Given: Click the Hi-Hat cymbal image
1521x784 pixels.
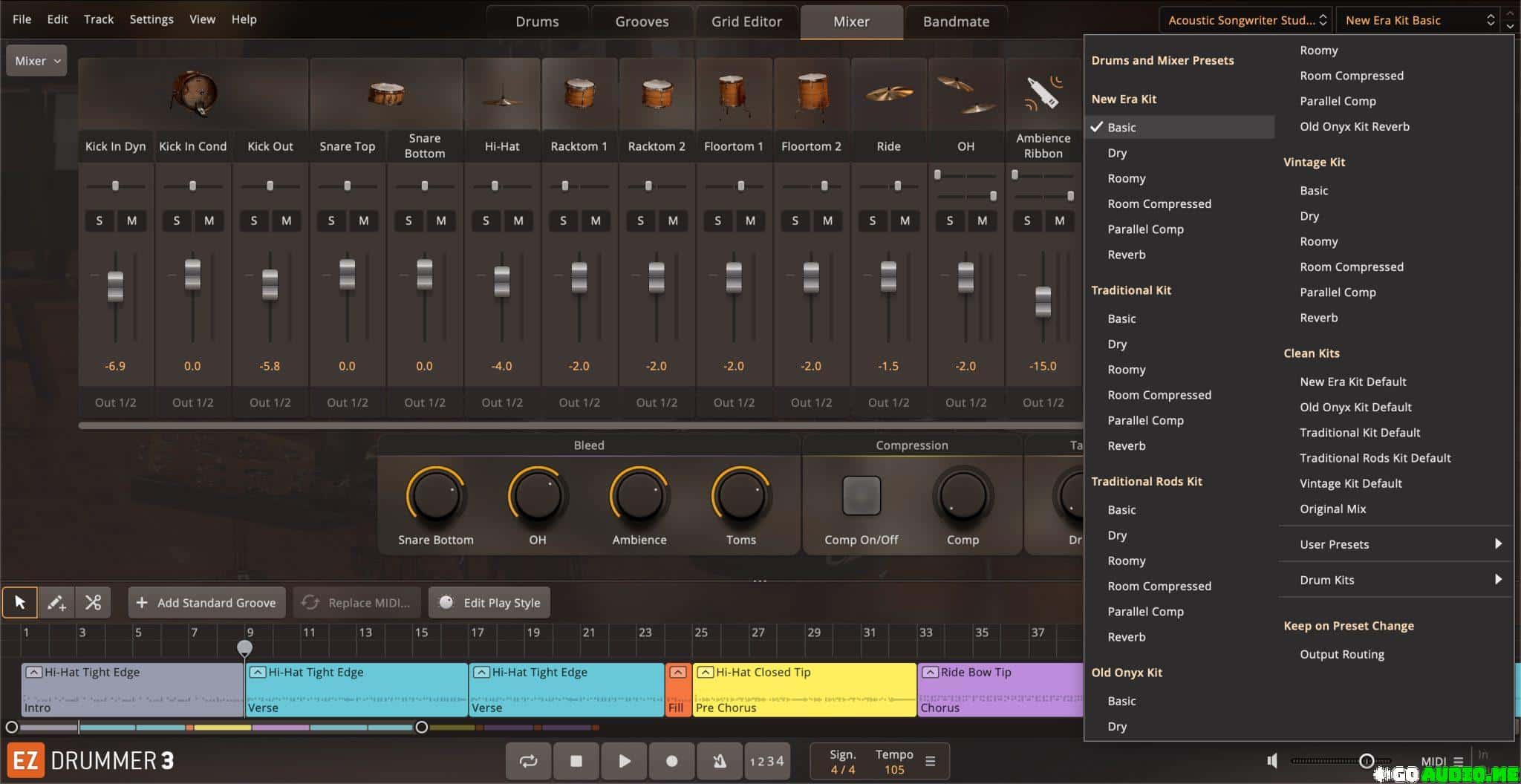Looking at the screenshot, I should [x=502, y=97].
